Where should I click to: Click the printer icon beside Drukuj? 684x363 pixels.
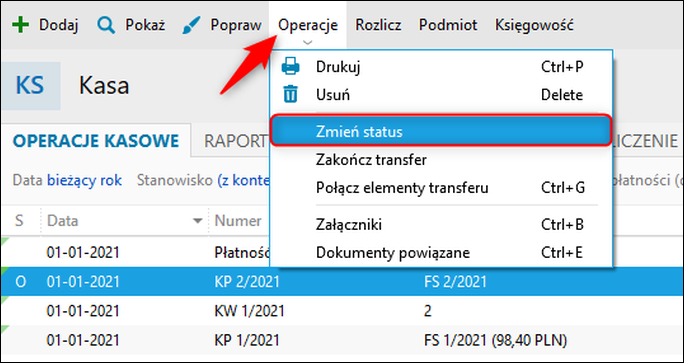291,67
